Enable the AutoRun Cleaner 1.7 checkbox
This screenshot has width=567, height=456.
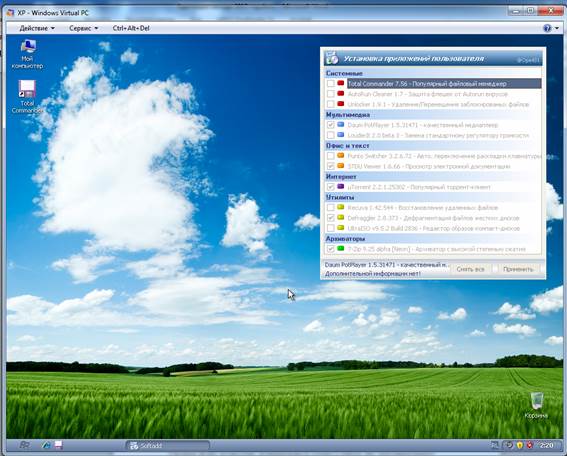[x=330, y=94]
